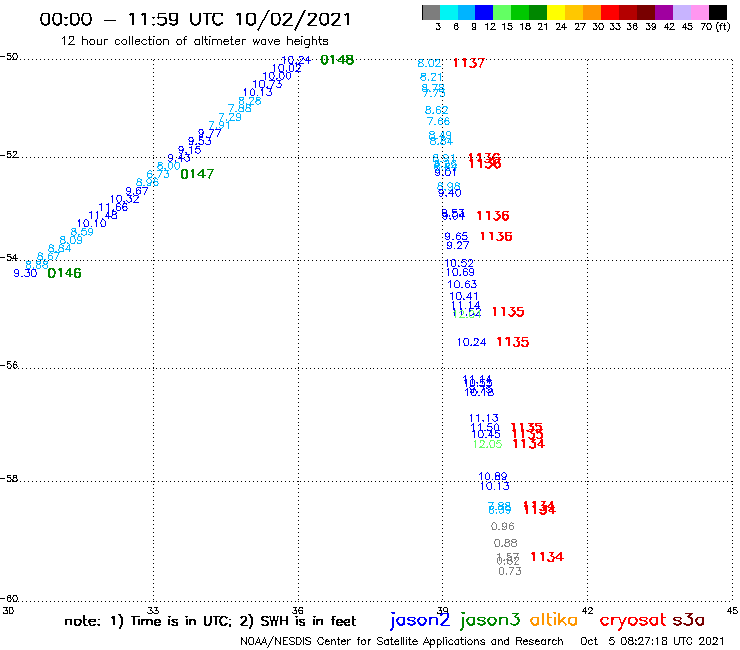
Task: Click the gray '0.96' wave height value
Action: pos(503,526)
